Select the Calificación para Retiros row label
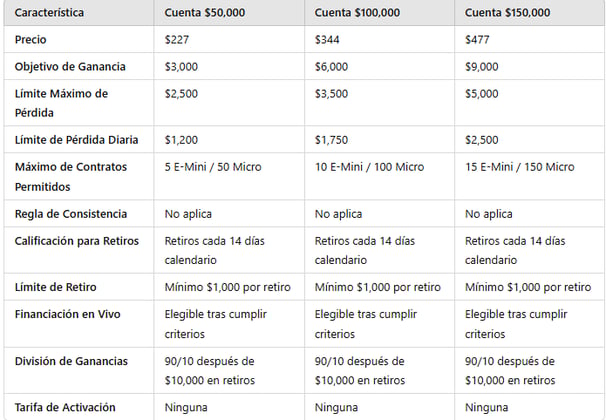This screenshot has height=420, width=606. [77, 241]
